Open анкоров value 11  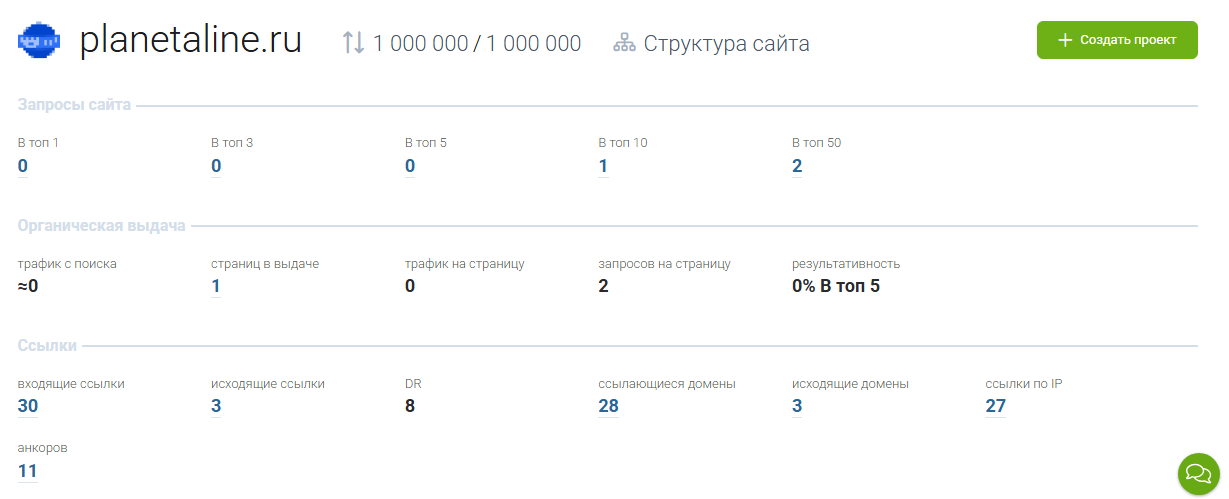coord(28,470)
